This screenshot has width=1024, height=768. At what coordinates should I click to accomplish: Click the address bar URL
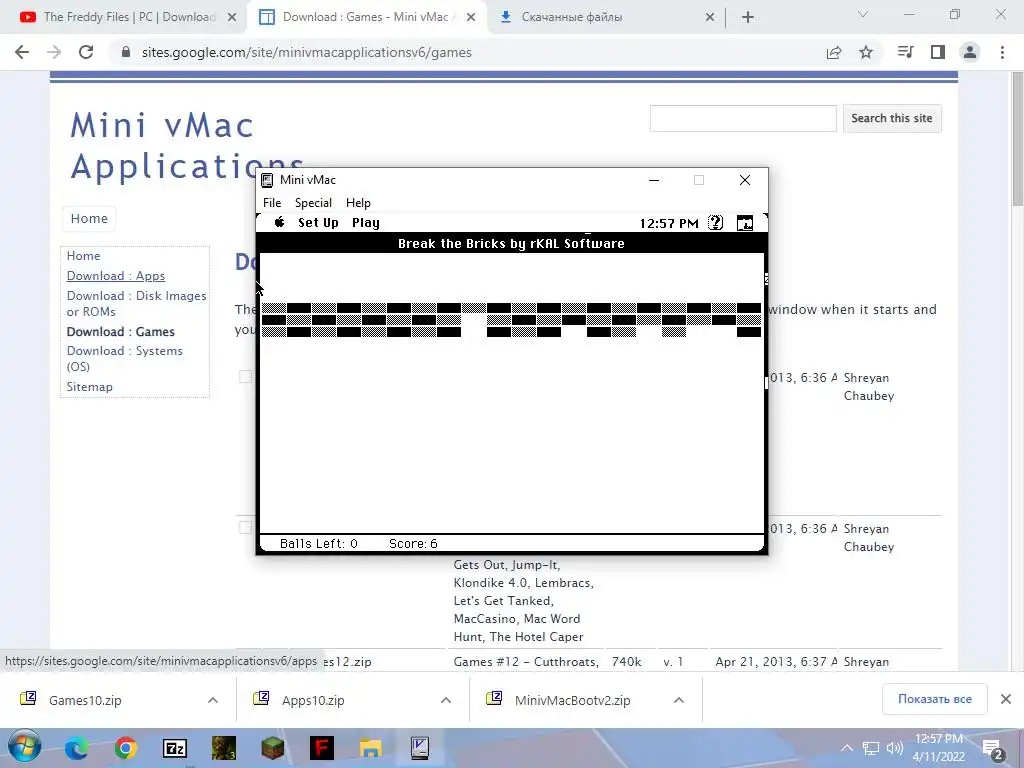[306, 52]
